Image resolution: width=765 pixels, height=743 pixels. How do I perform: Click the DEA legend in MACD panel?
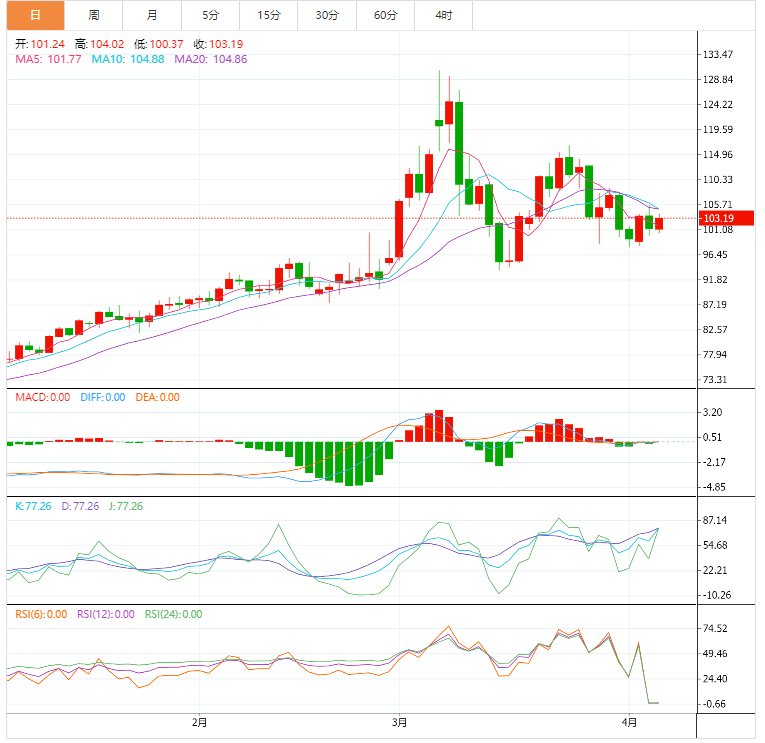[157, 397]
